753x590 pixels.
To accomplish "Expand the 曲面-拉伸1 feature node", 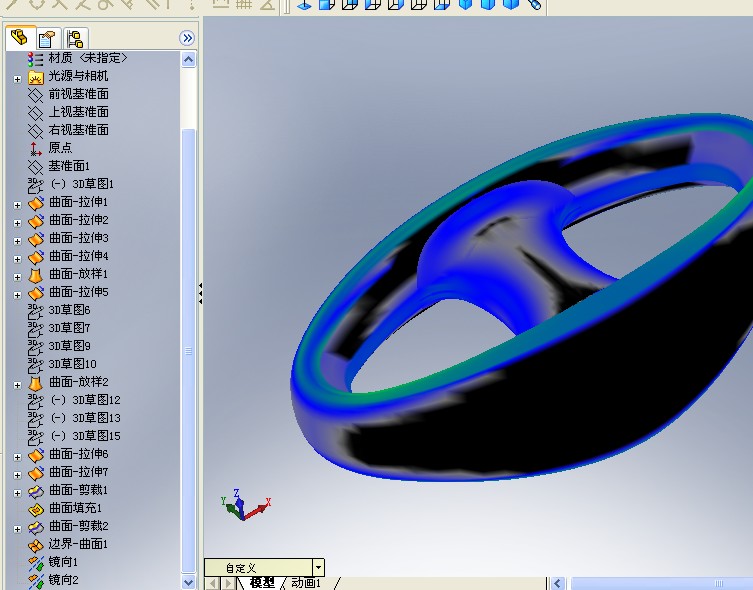I will pos(17,205).
